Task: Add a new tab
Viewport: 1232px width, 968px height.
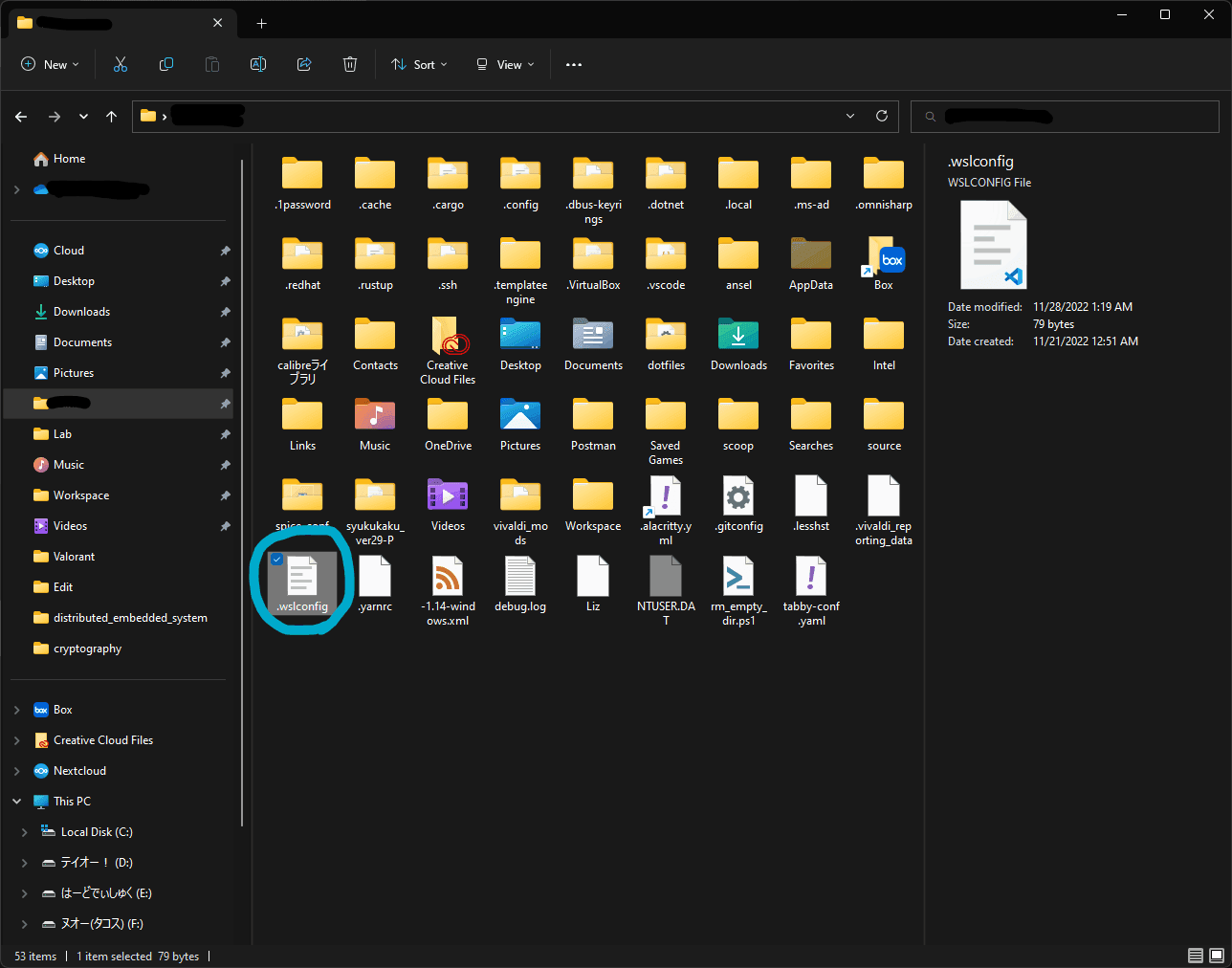Action: [261, 23]
